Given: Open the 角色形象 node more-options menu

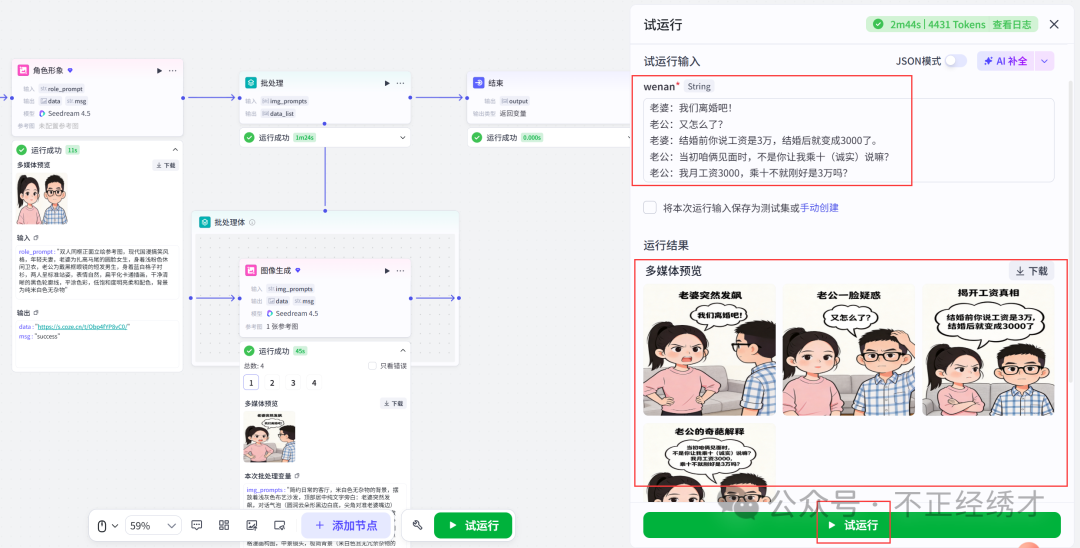Looking at the screenshot, I should 172,70.
